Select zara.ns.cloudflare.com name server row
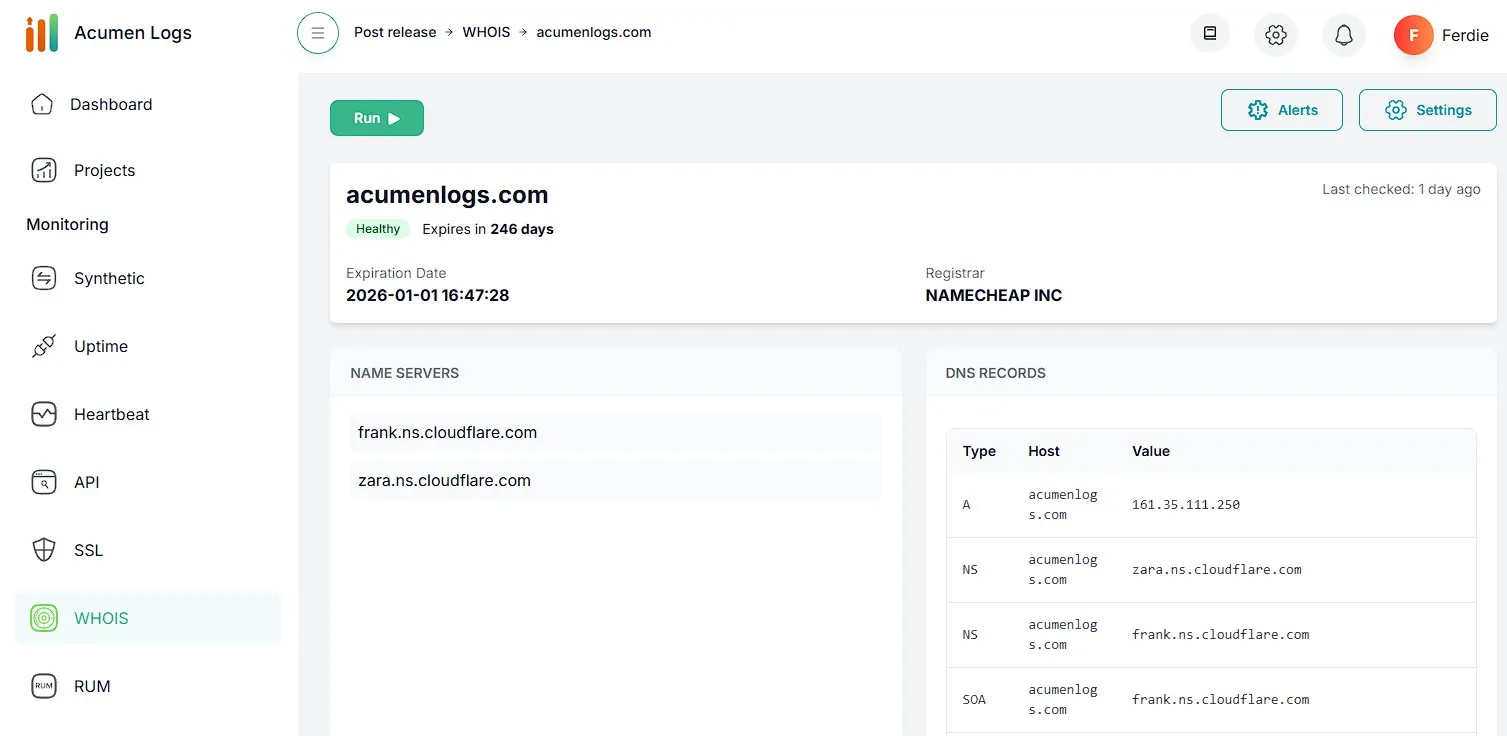 (616, 481)
